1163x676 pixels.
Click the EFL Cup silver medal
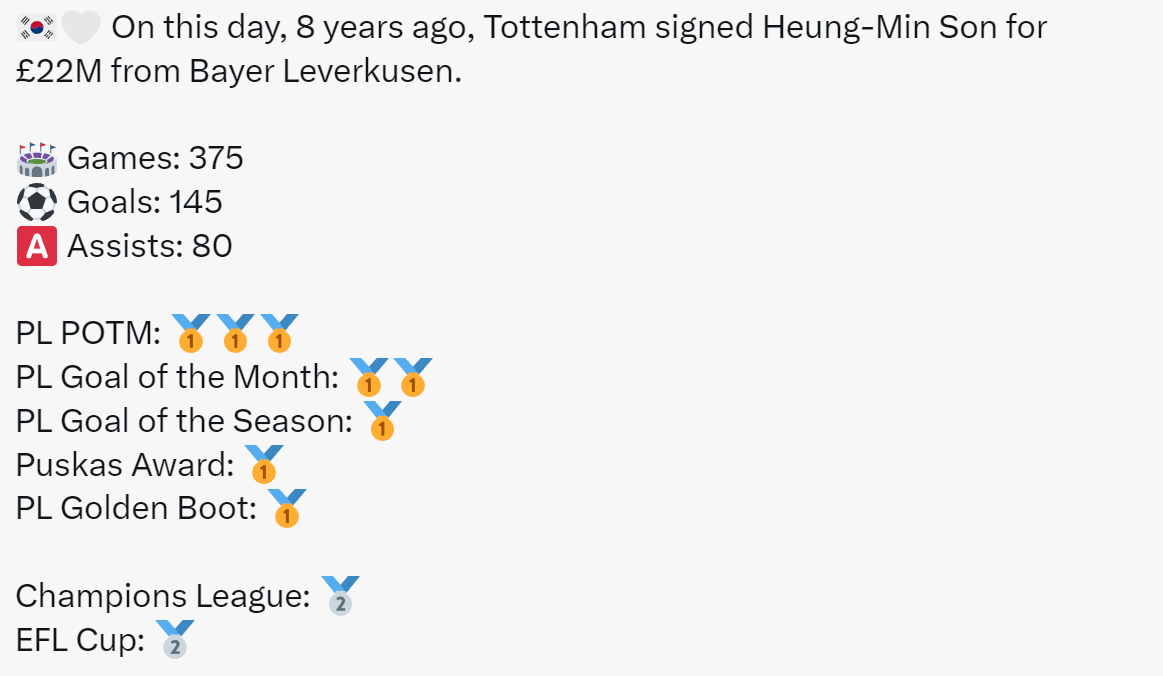(x=175, y=640)
